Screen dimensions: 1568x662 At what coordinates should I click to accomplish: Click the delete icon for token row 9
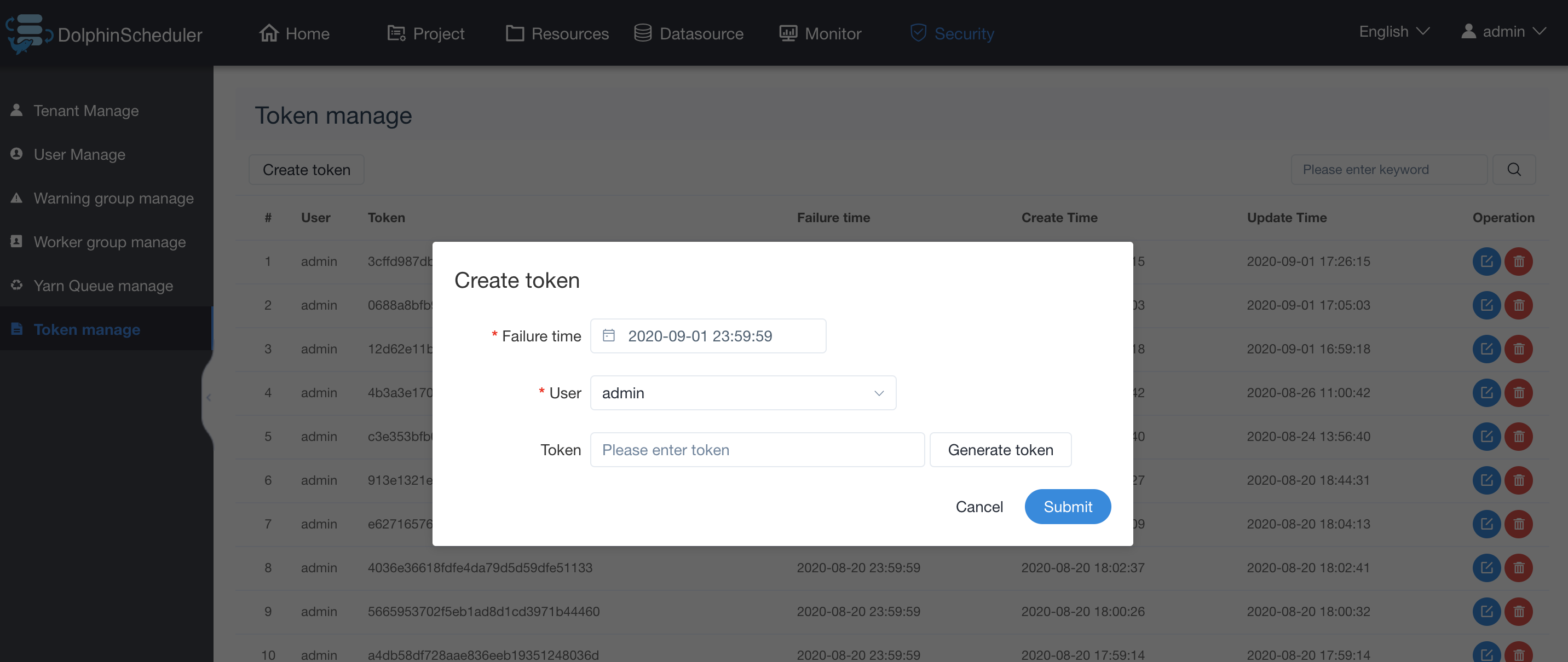tap(1518, 611)
